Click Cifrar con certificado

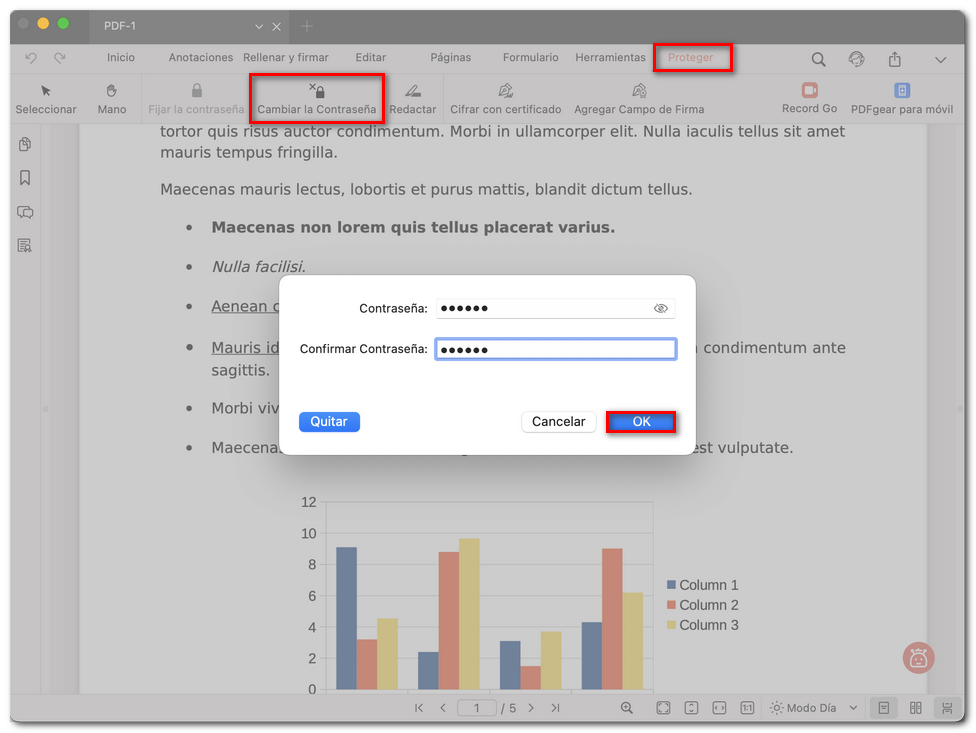pyautogui.click(x=508, y=97)
